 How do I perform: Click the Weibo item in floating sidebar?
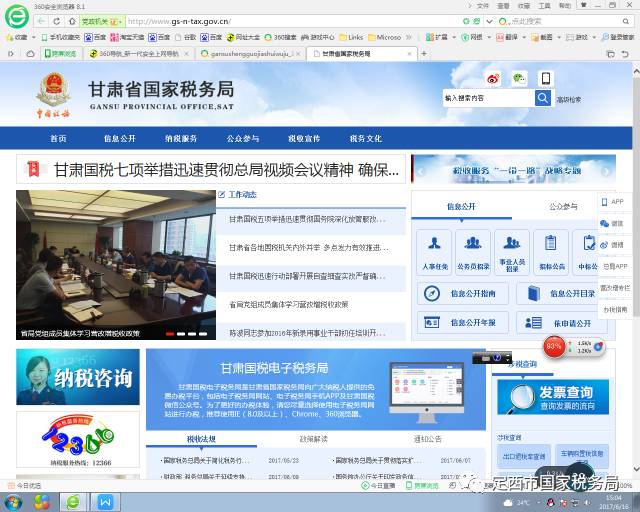[614, 245]
